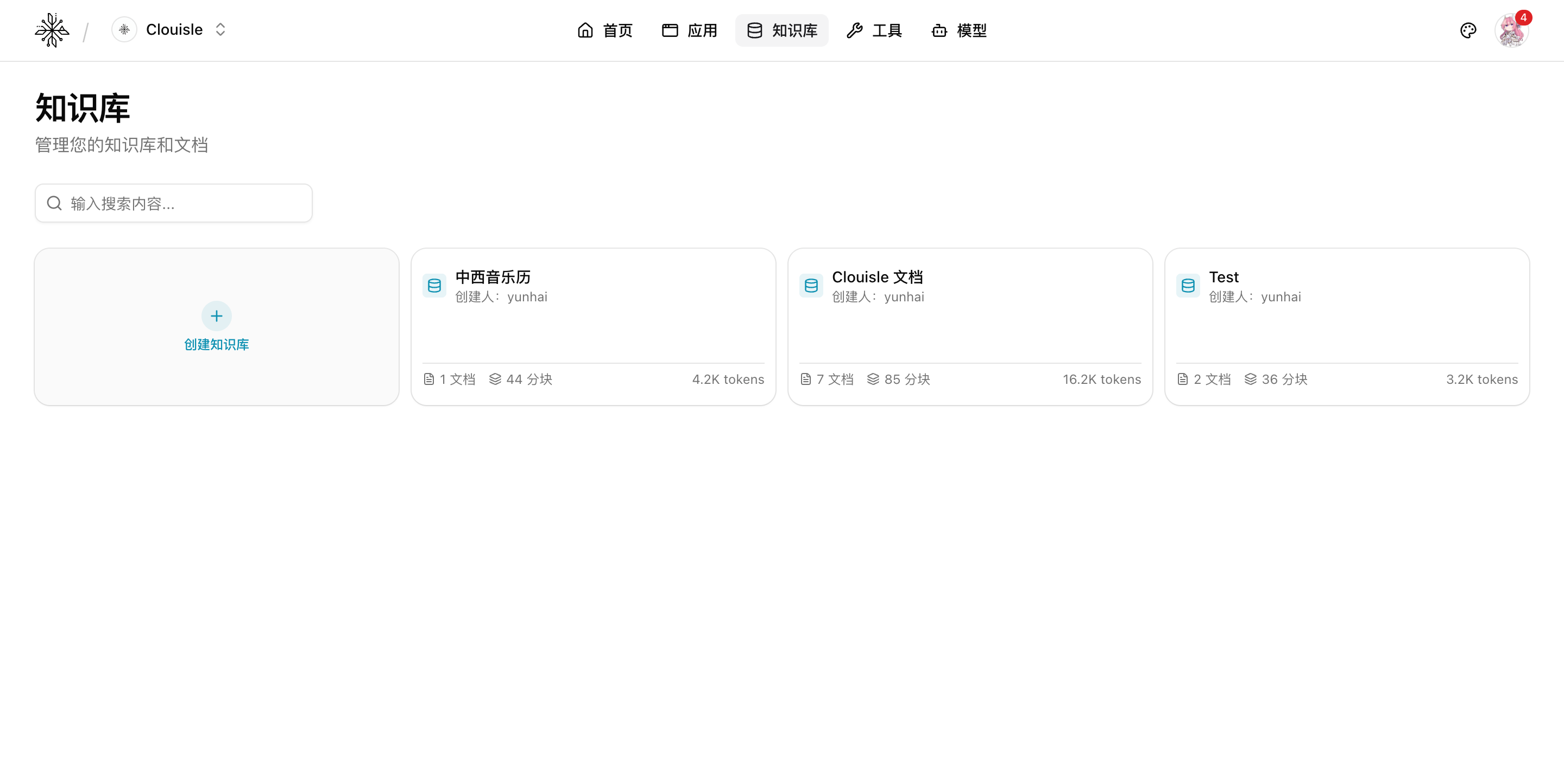Open the Clouisle workspace switcher chevron
Screen dimensions: 1564x784
[220, 29]
